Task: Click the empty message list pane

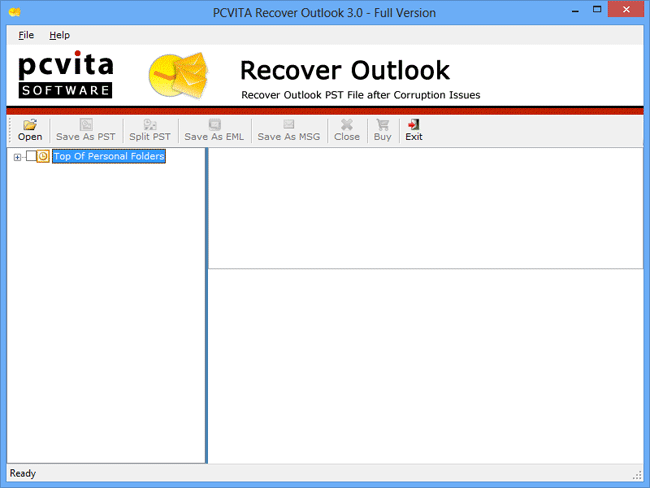Action: pyautogui.click(x=425, y=207)
